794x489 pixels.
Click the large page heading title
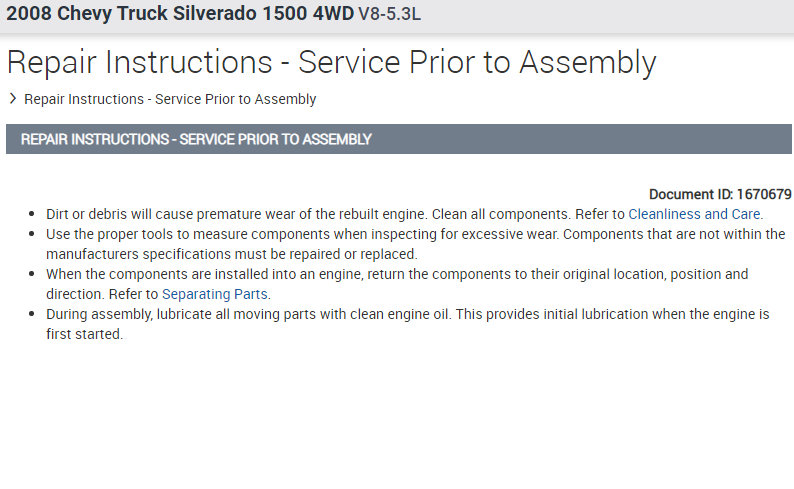pyautogui.click(x=332, y=62)
